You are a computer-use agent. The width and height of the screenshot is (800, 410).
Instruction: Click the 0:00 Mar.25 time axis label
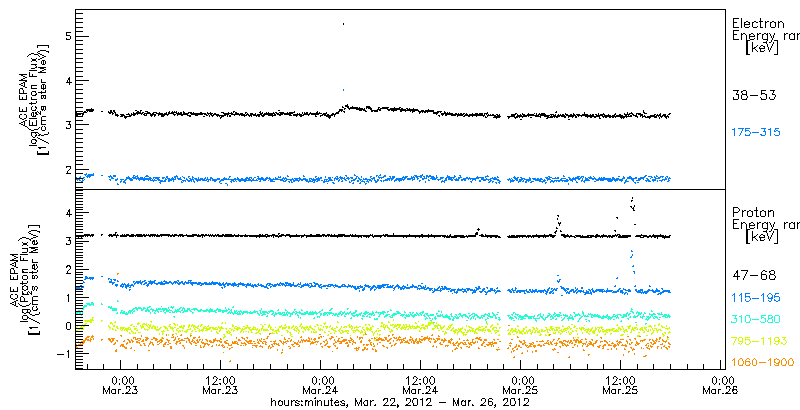pyautogui.click(x=521, y=386)
